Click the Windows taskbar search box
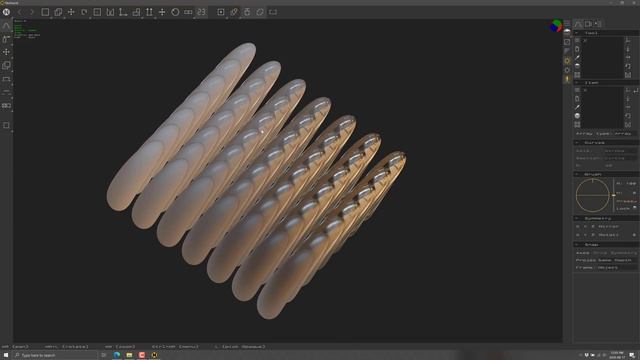Viewport: 640px width, 360px height. coord(55,355)
